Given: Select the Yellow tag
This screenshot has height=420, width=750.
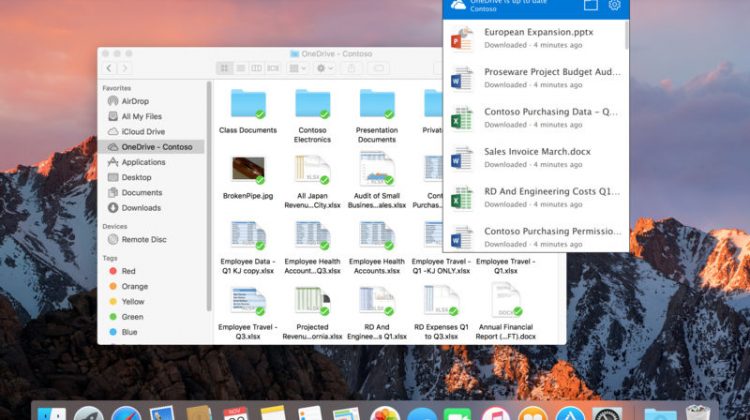Looking at the screenshot, I should 153,302.
